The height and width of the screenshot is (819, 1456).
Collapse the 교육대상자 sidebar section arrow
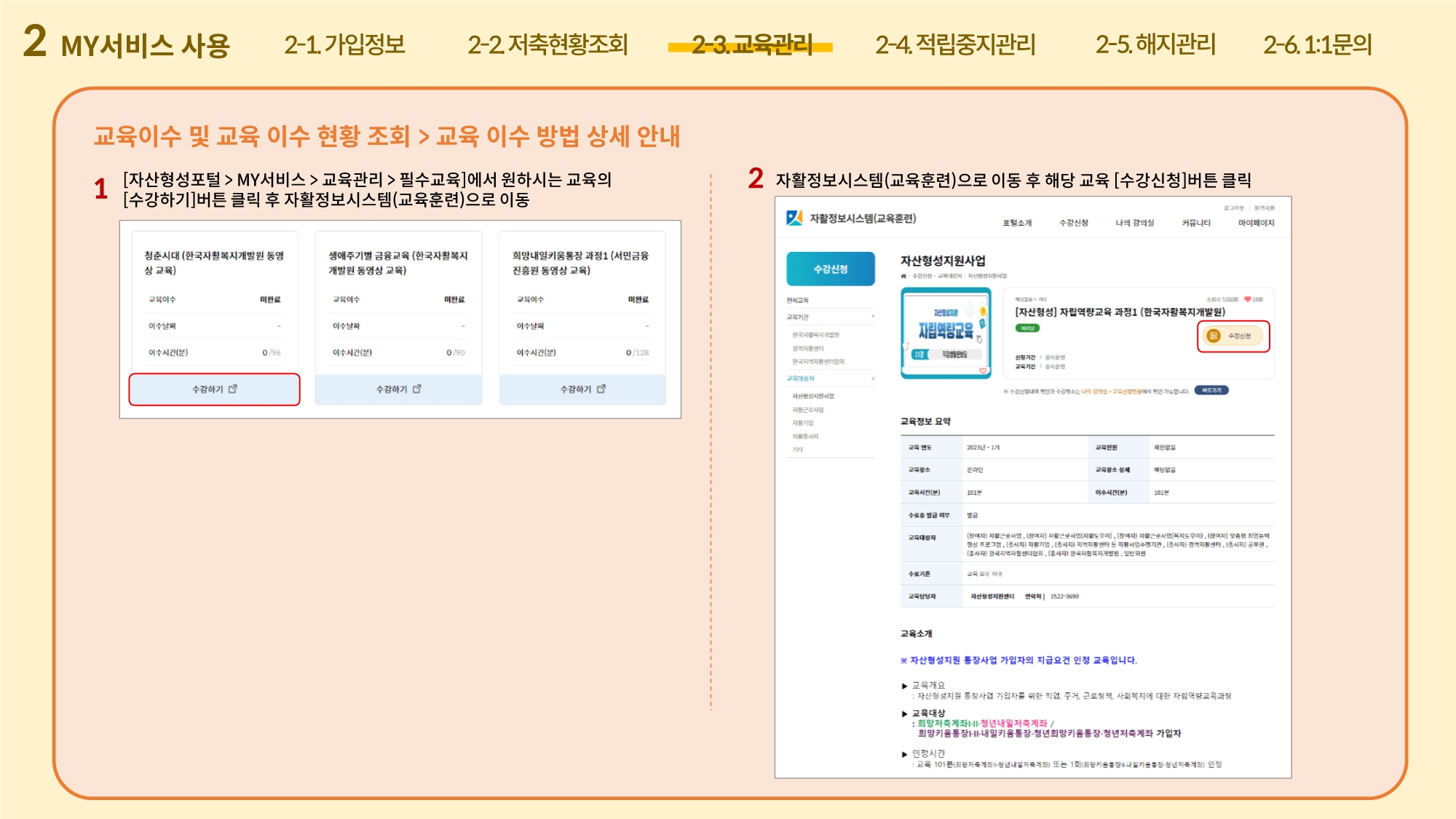click(x=873, y=379)
